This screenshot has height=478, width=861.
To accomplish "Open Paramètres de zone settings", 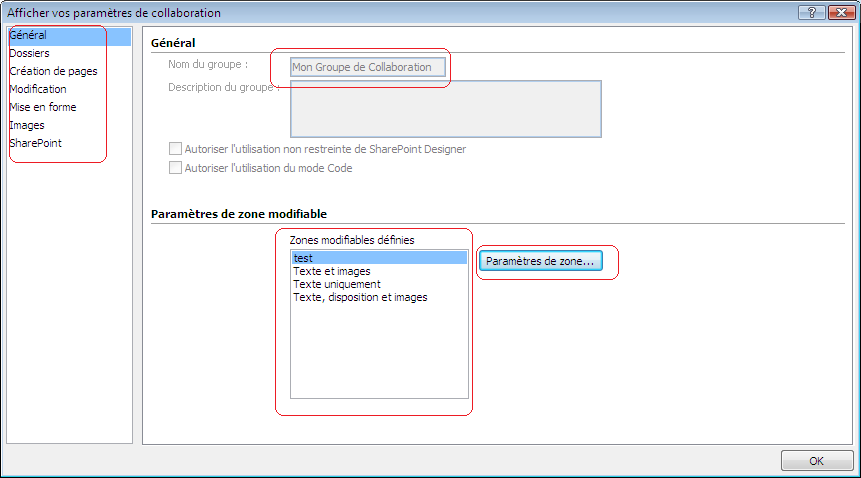I will tap(540, 261).
